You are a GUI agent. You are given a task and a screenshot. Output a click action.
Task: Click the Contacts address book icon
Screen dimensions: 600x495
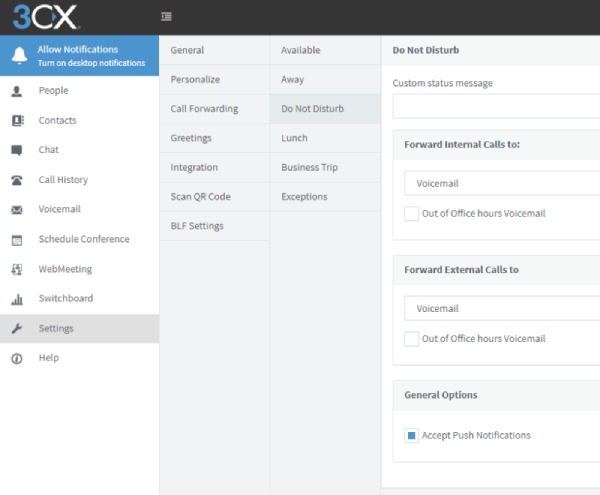coord(17,120)
